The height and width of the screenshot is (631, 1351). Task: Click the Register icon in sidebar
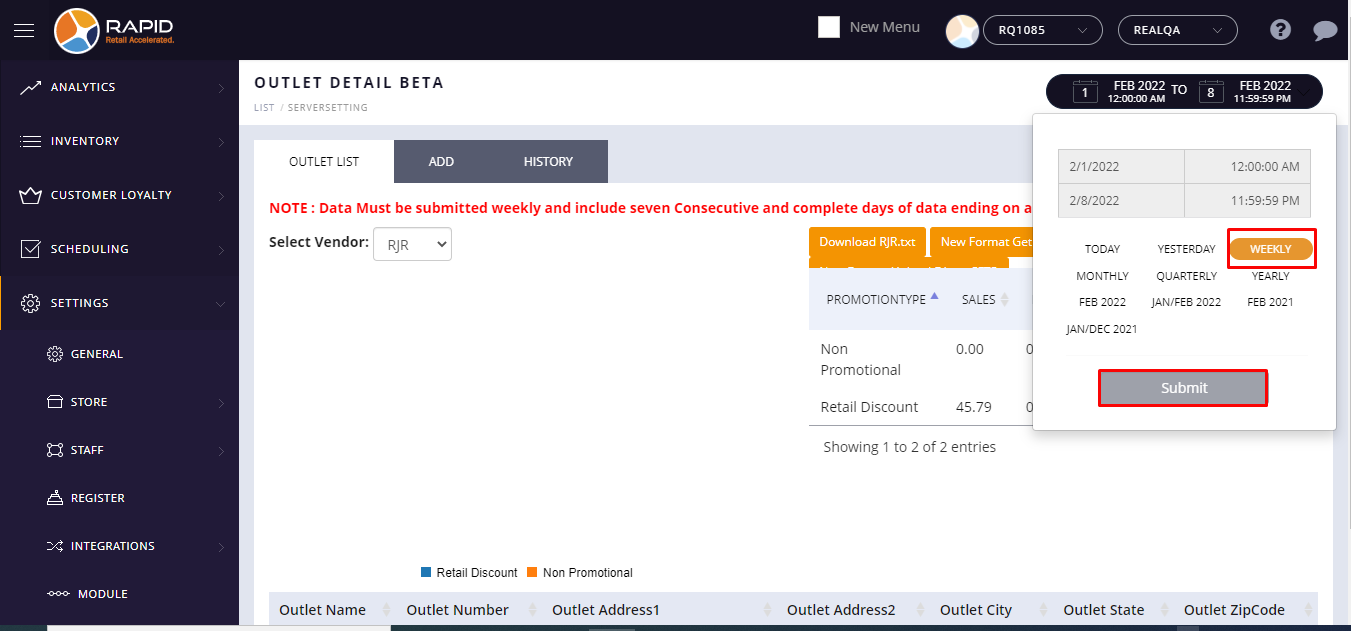click(54, 498)
